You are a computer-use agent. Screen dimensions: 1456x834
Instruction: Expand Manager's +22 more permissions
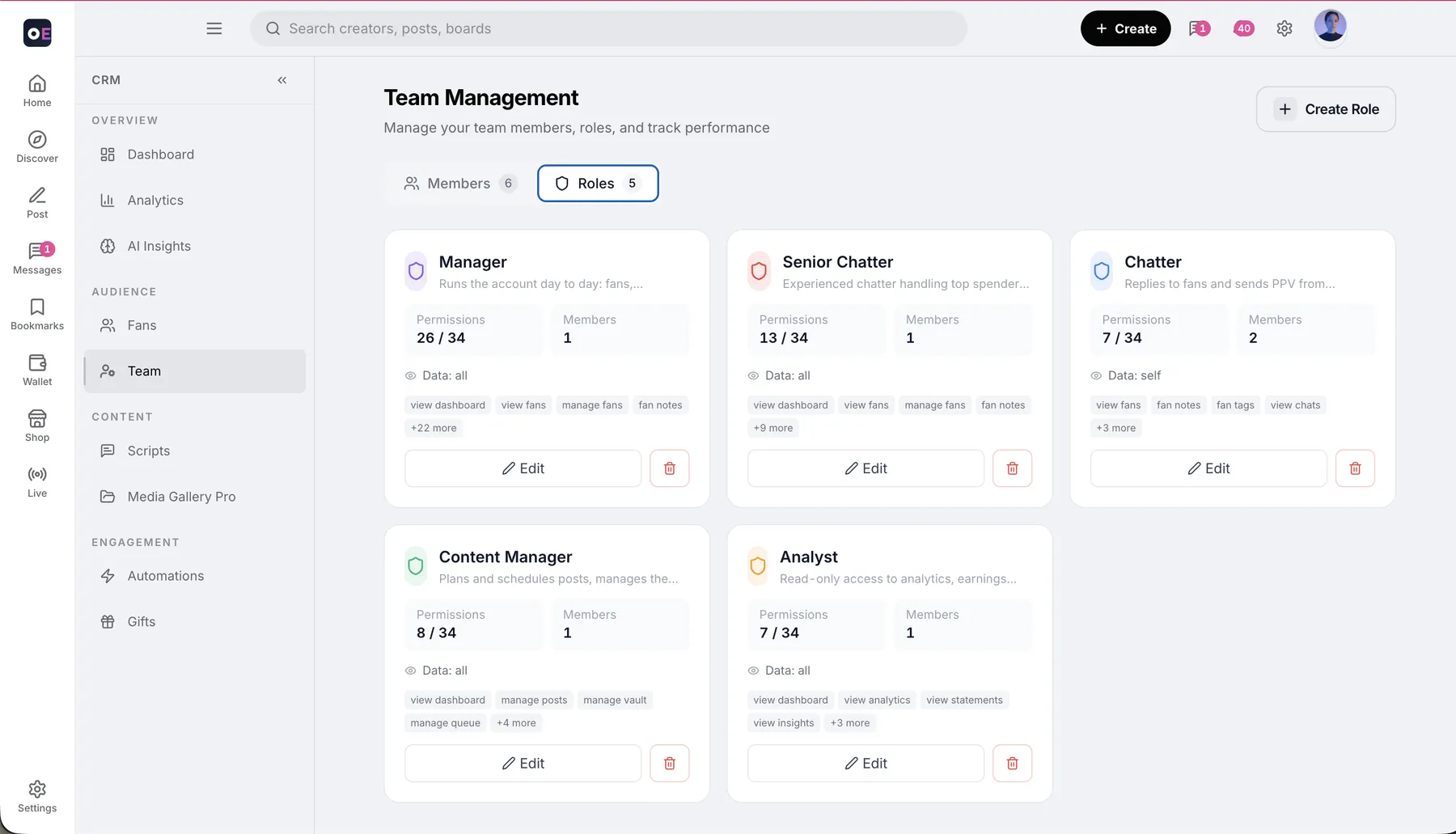point(434,428)
